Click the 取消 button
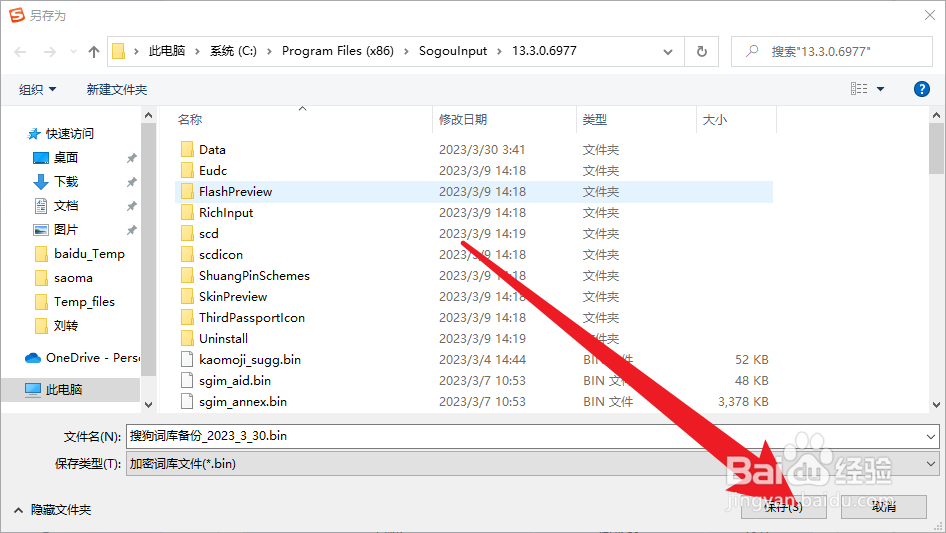946x533 pixels. pyautogui.click(x=884, y=506)
